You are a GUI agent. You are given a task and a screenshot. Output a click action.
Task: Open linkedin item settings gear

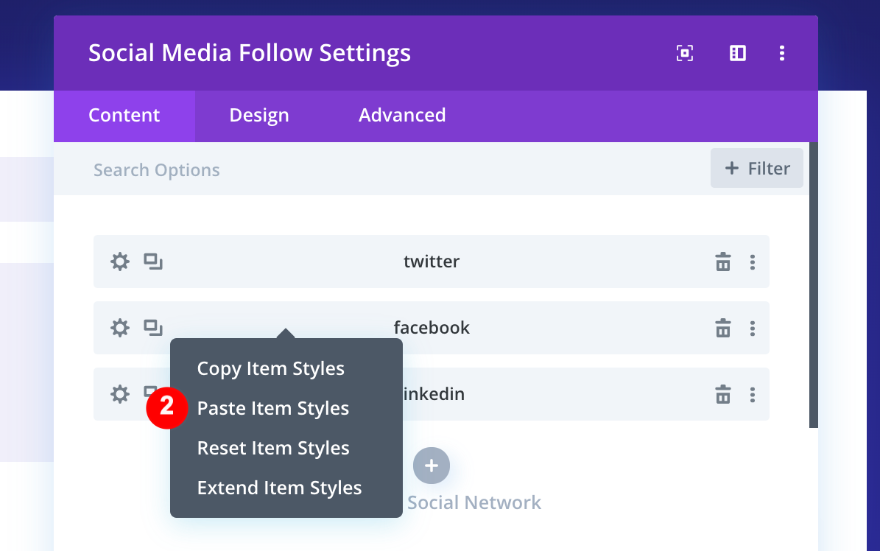[x=120, y=394]
